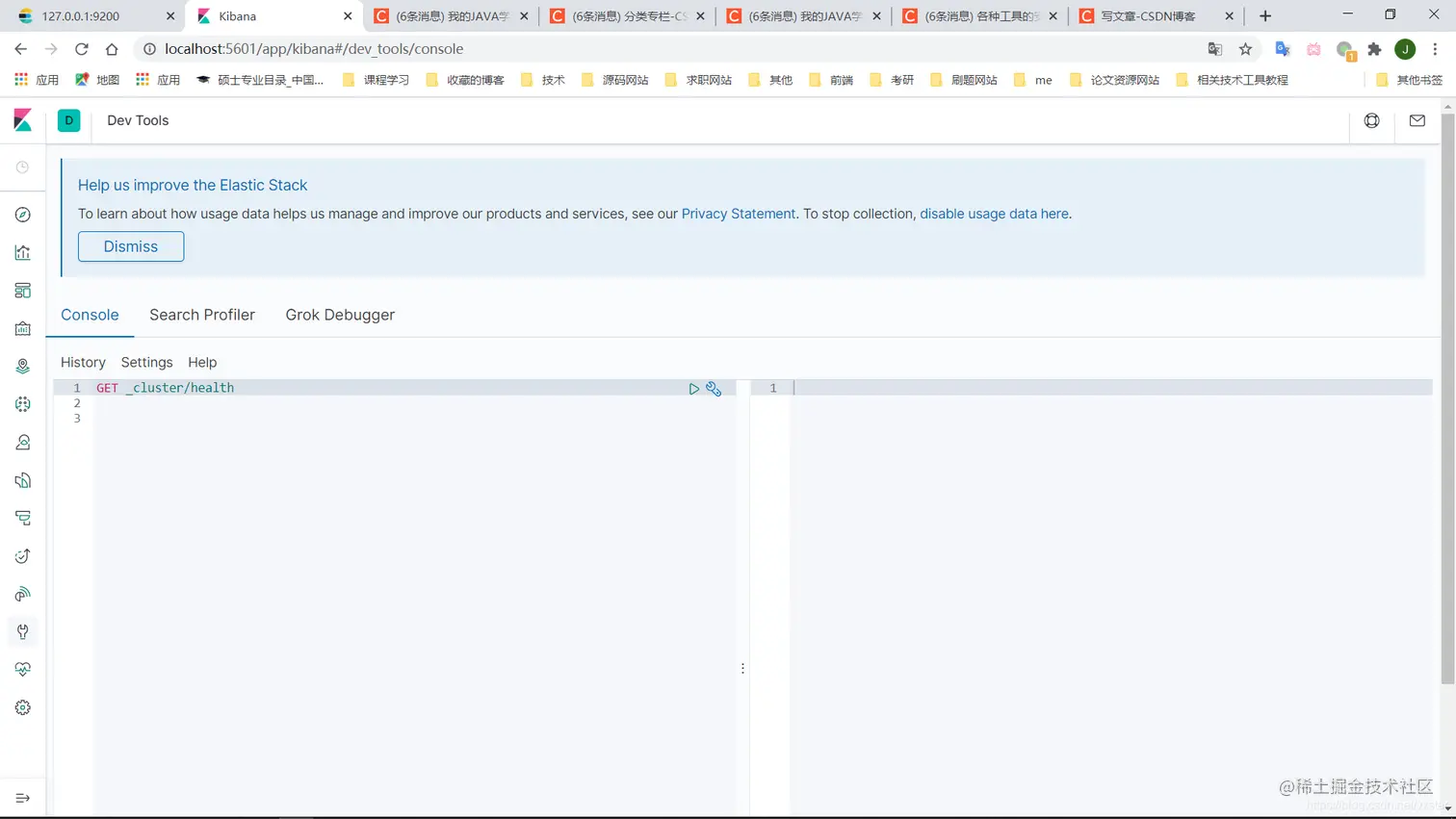1456x819 pixels.
Task: Open the 技术 bookmark folder
Action: pos(543,80)
